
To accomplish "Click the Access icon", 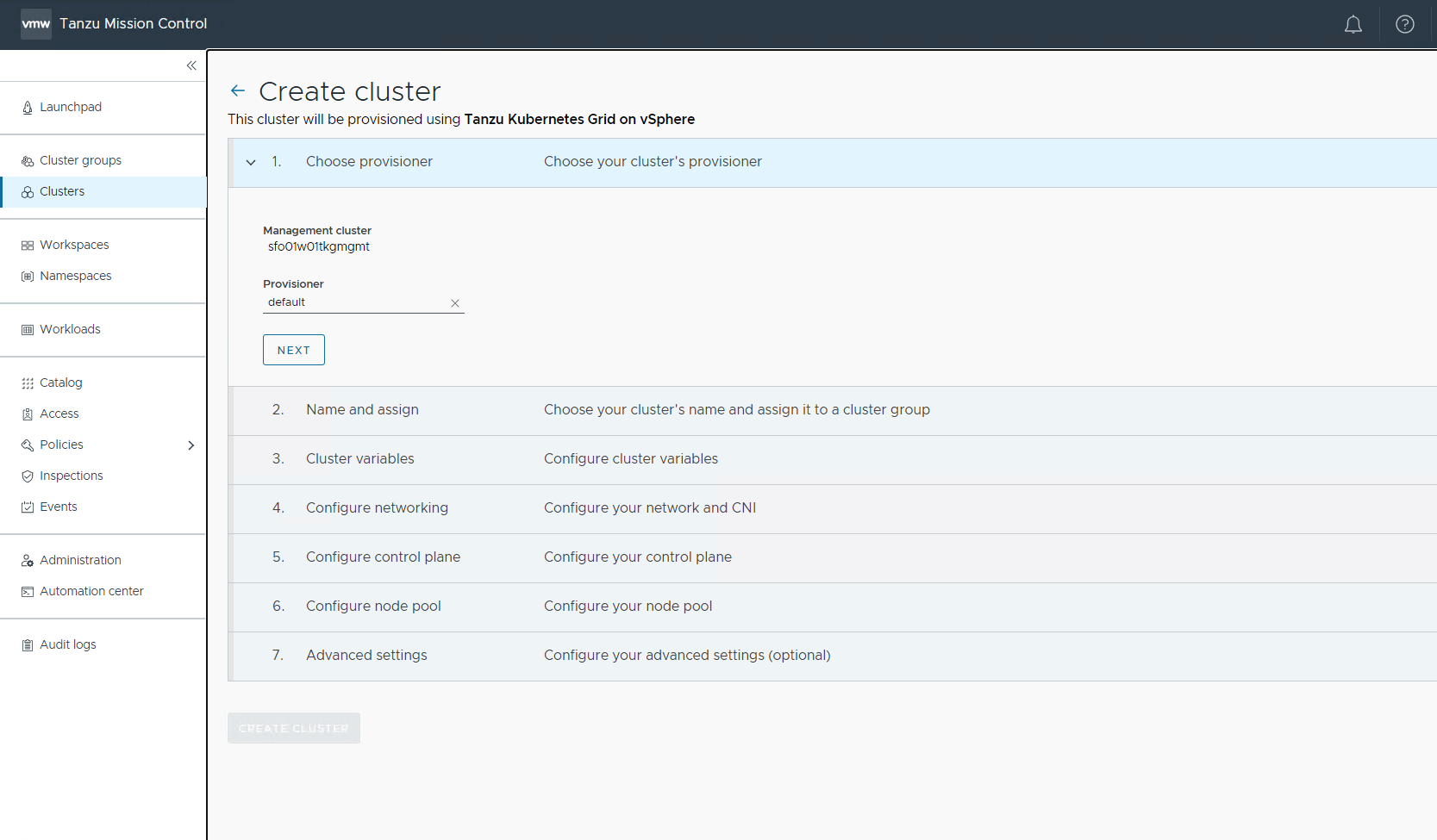I will (x=28, y=414).
